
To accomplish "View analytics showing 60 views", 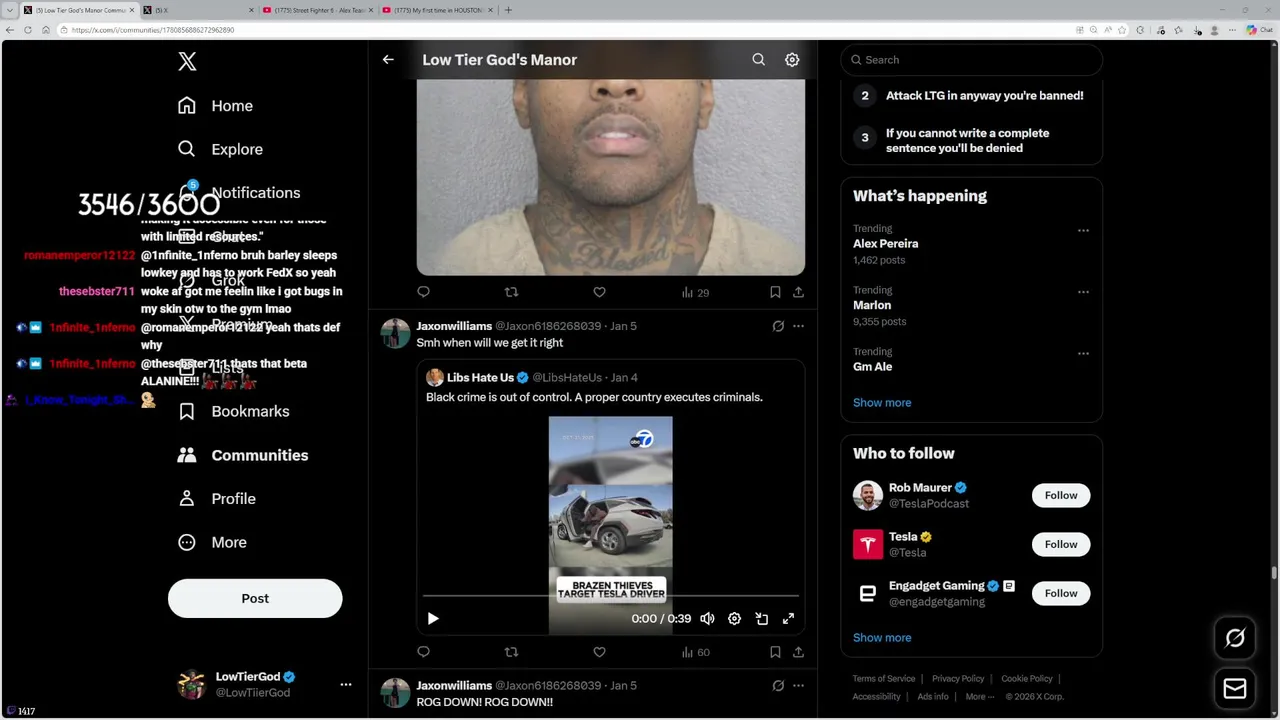I will (x=695, y=652).
